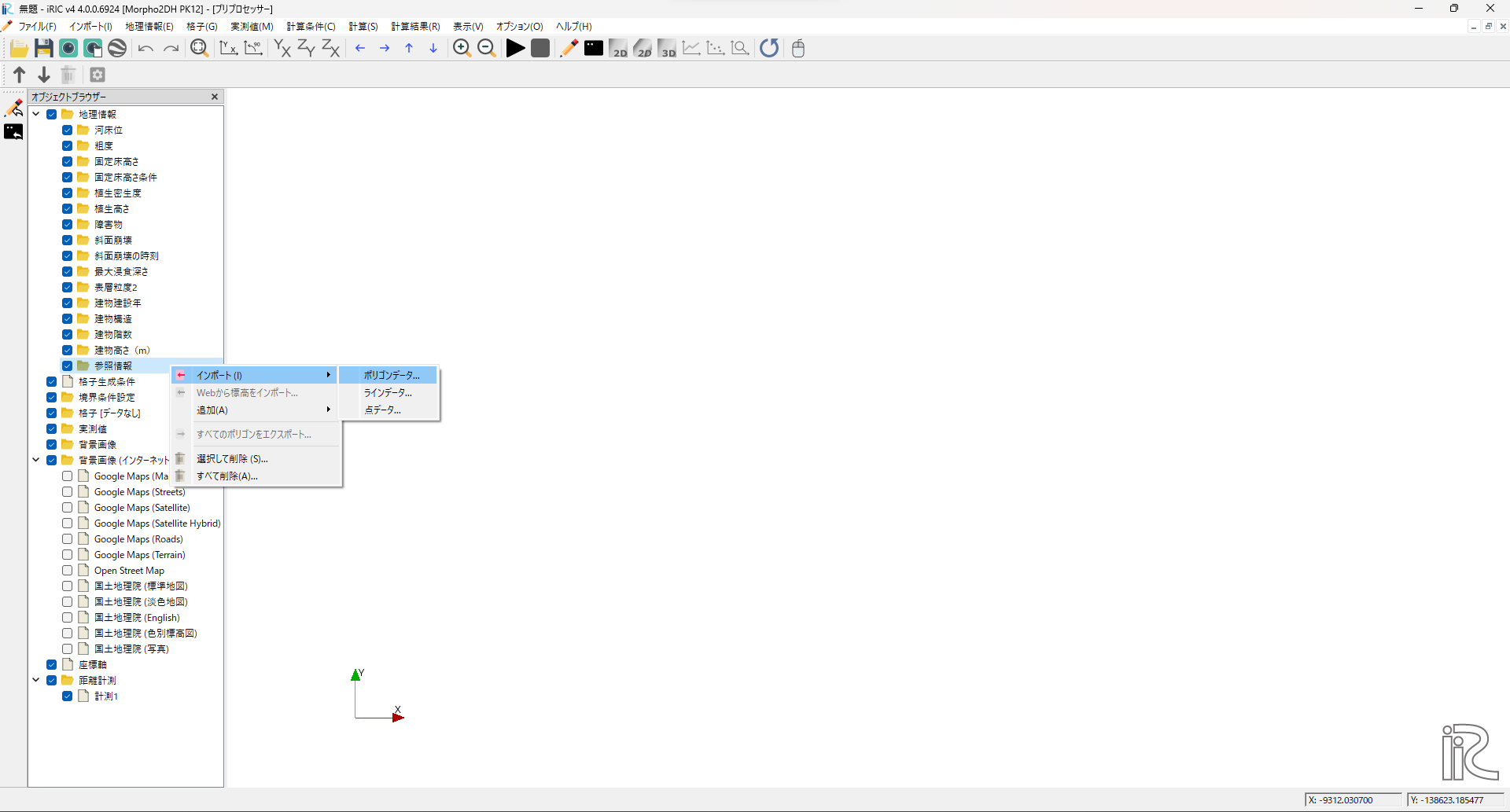The image size is (1510, 812).
Task: Open the 計算条件(C) menu
Action: pyautogui.click(x=311, y=27)
